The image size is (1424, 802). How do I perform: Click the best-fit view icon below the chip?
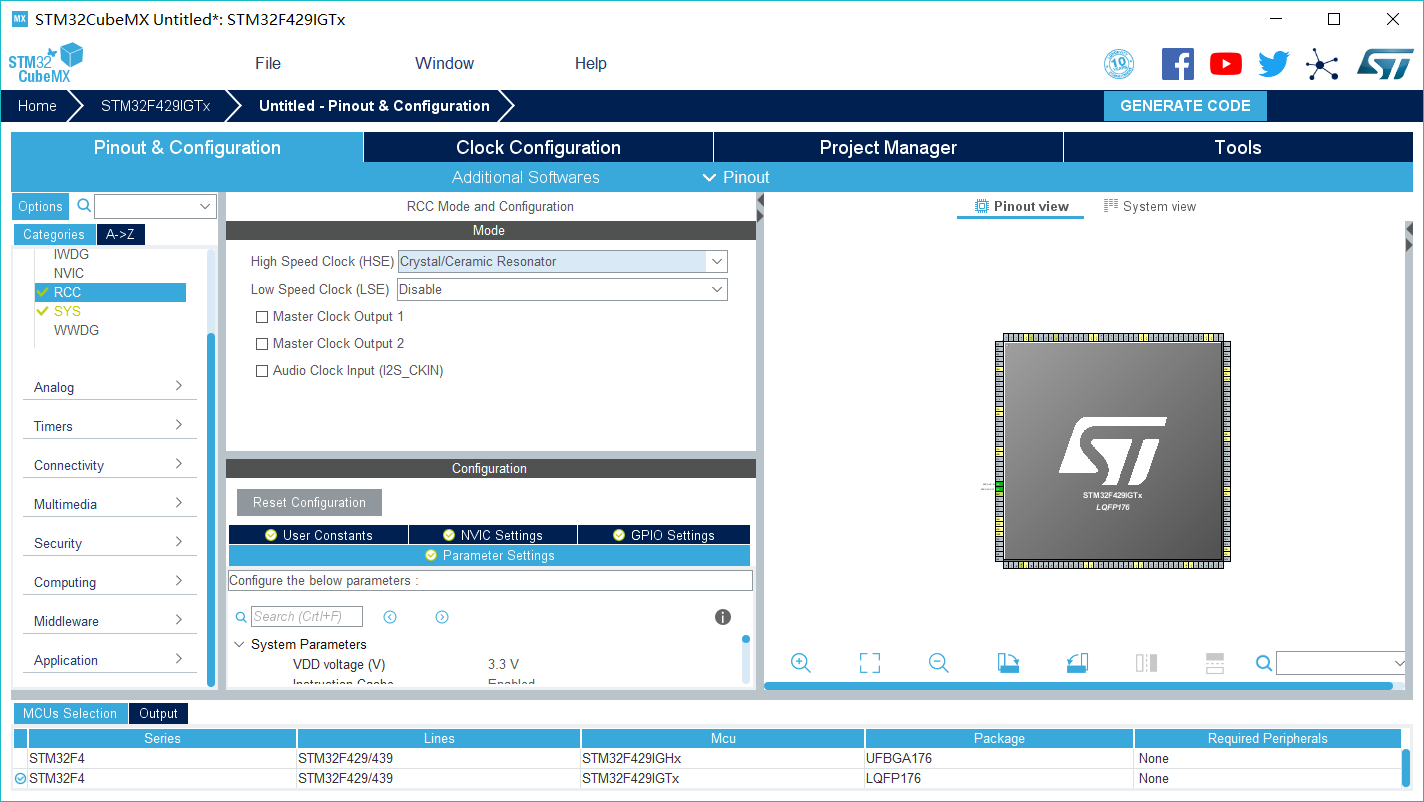(x=868, y=663)
